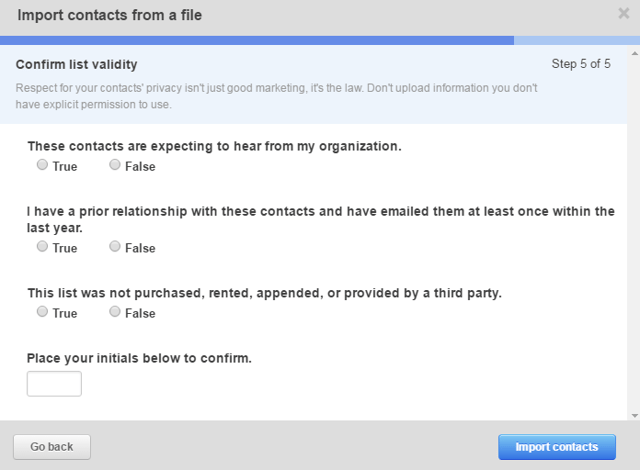
Task: Click the Go back button
Action: 52,447
